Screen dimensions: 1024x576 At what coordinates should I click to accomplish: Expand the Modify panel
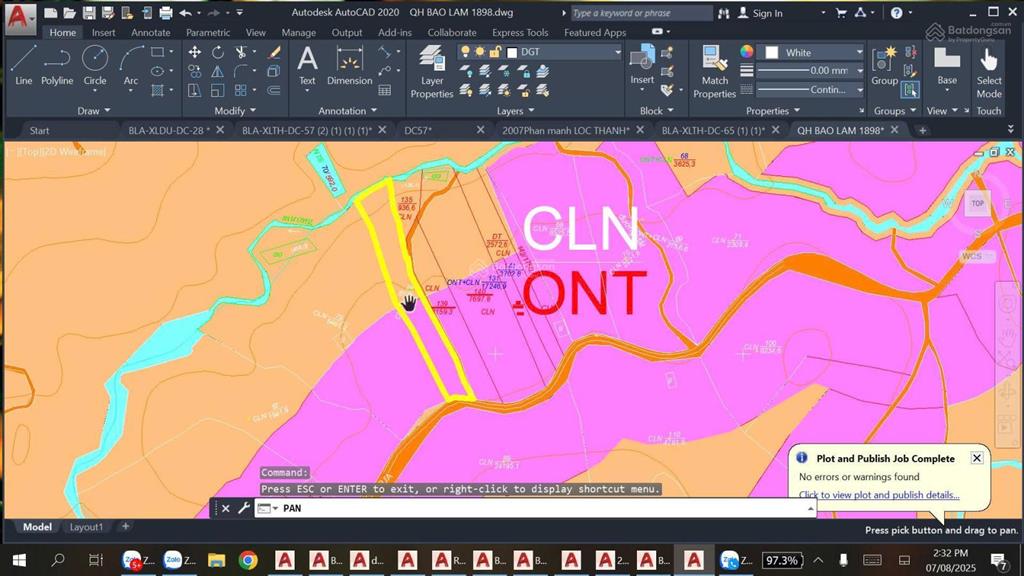pyautogui.click(x=235, y=110)
